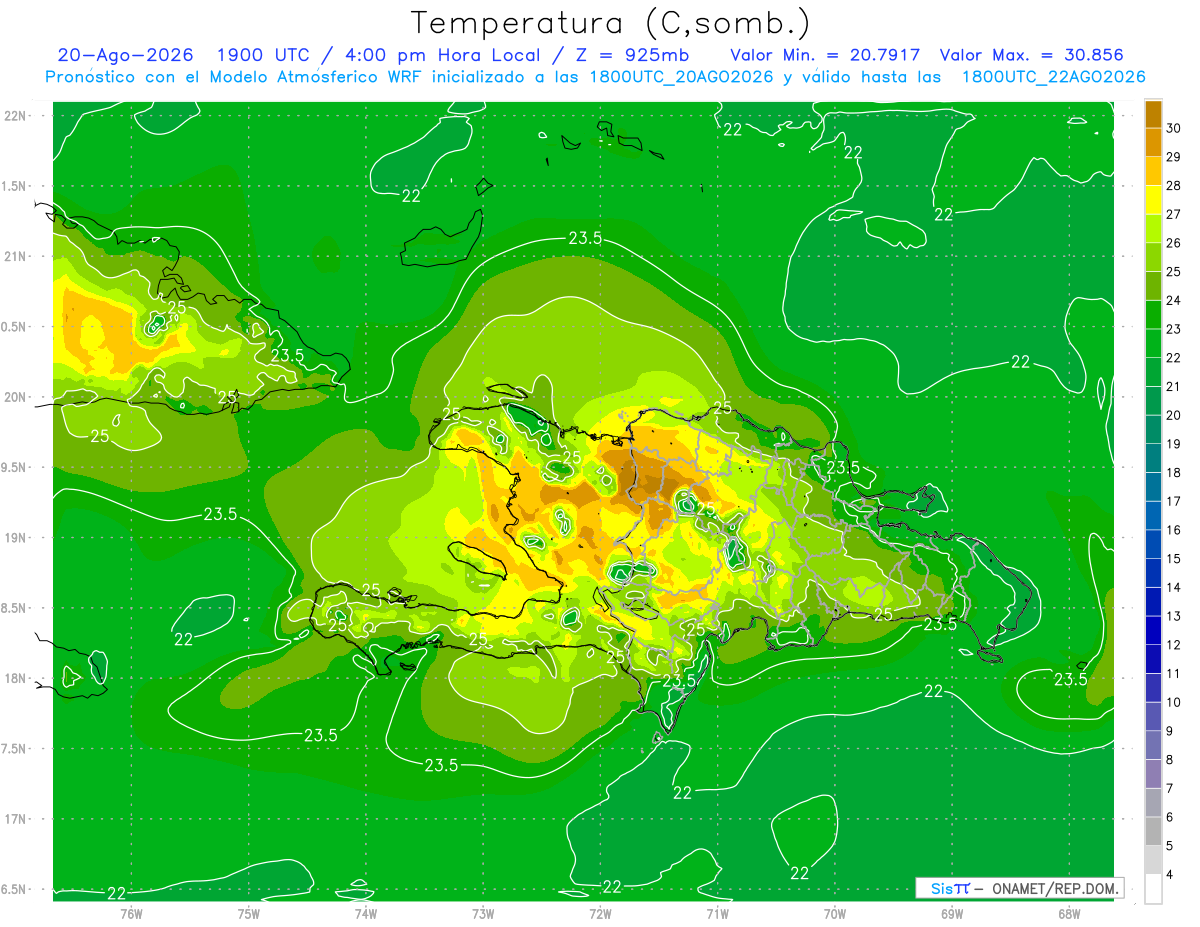The width and height of the screenshot is (1200, 927).
Task: Click the longitude axis label '76W'
Action: click(x=131, y=913)
